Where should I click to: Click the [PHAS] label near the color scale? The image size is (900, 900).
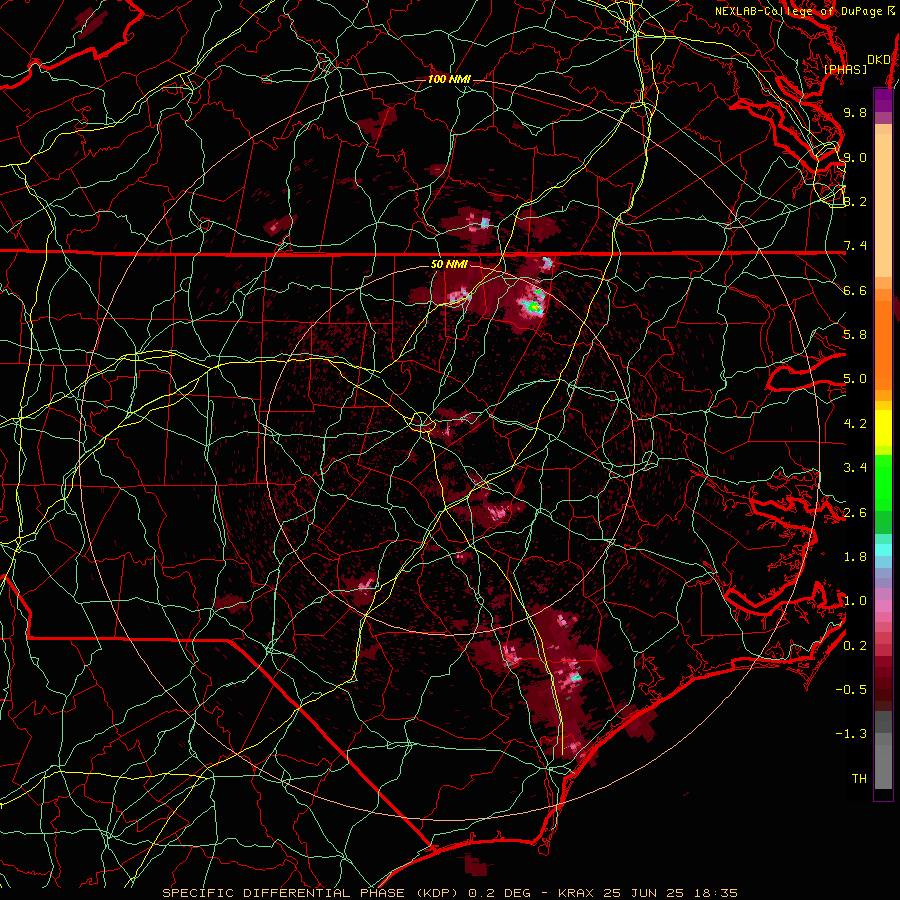[845, 70]
